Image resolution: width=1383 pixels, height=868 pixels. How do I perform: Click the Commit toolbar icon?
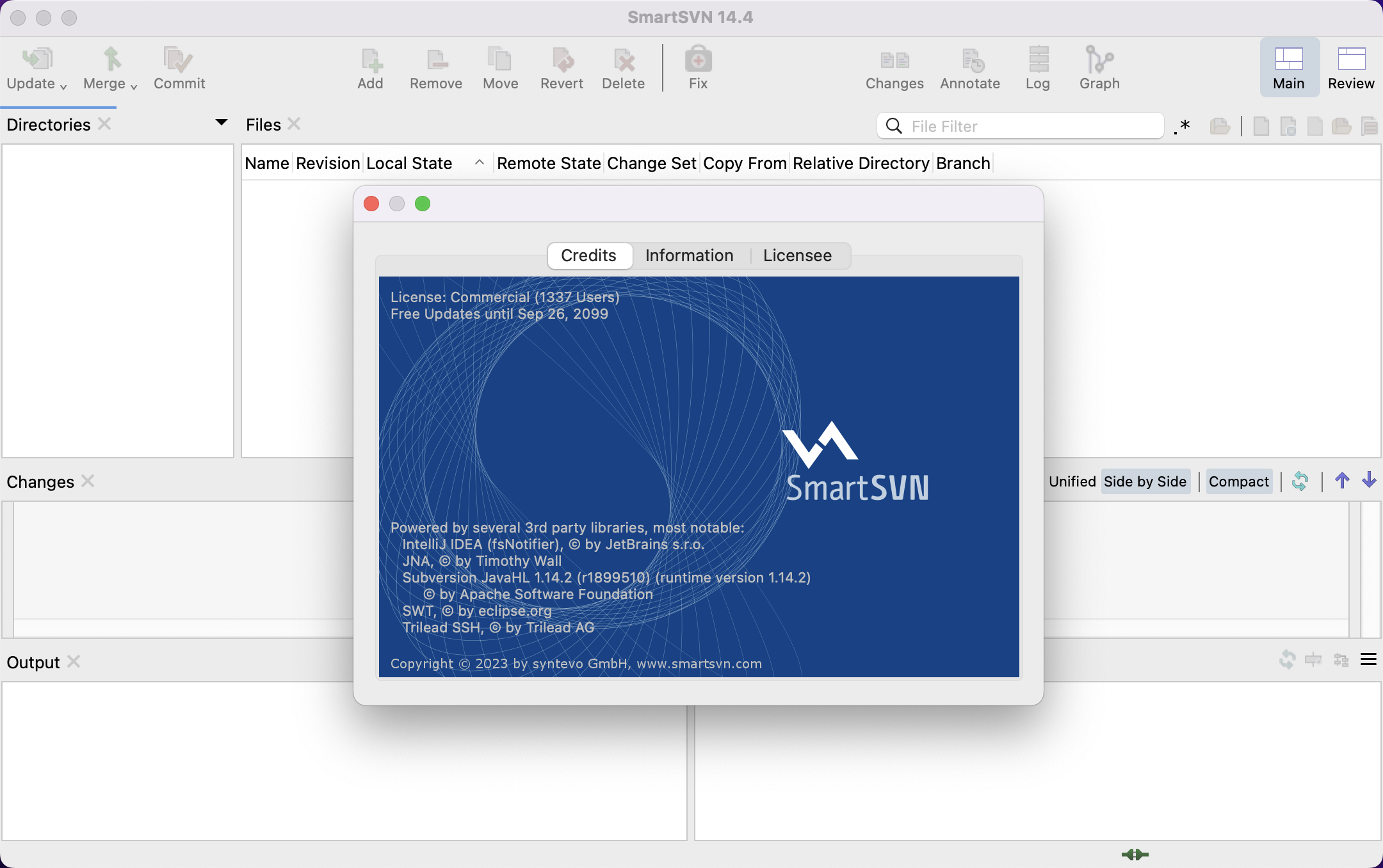[178, 60]
